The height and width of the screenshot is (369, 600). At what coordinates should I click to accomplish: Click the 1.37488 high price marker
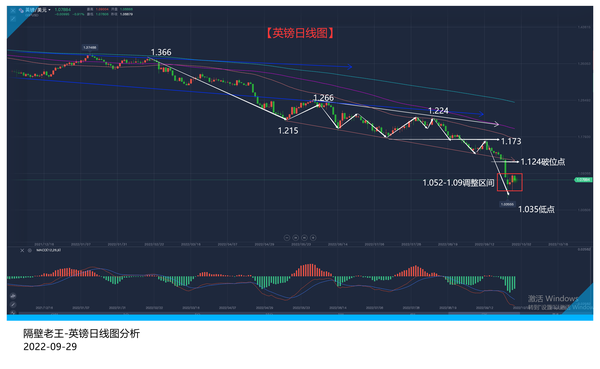click(x=90, y=47)
